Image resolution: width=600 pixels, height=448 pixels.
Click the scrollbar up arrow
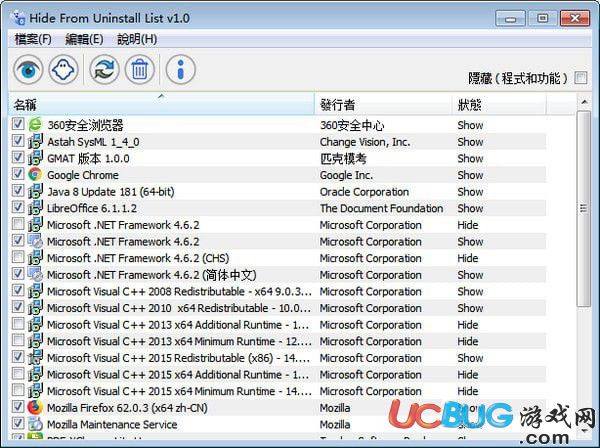click(584, 102)
